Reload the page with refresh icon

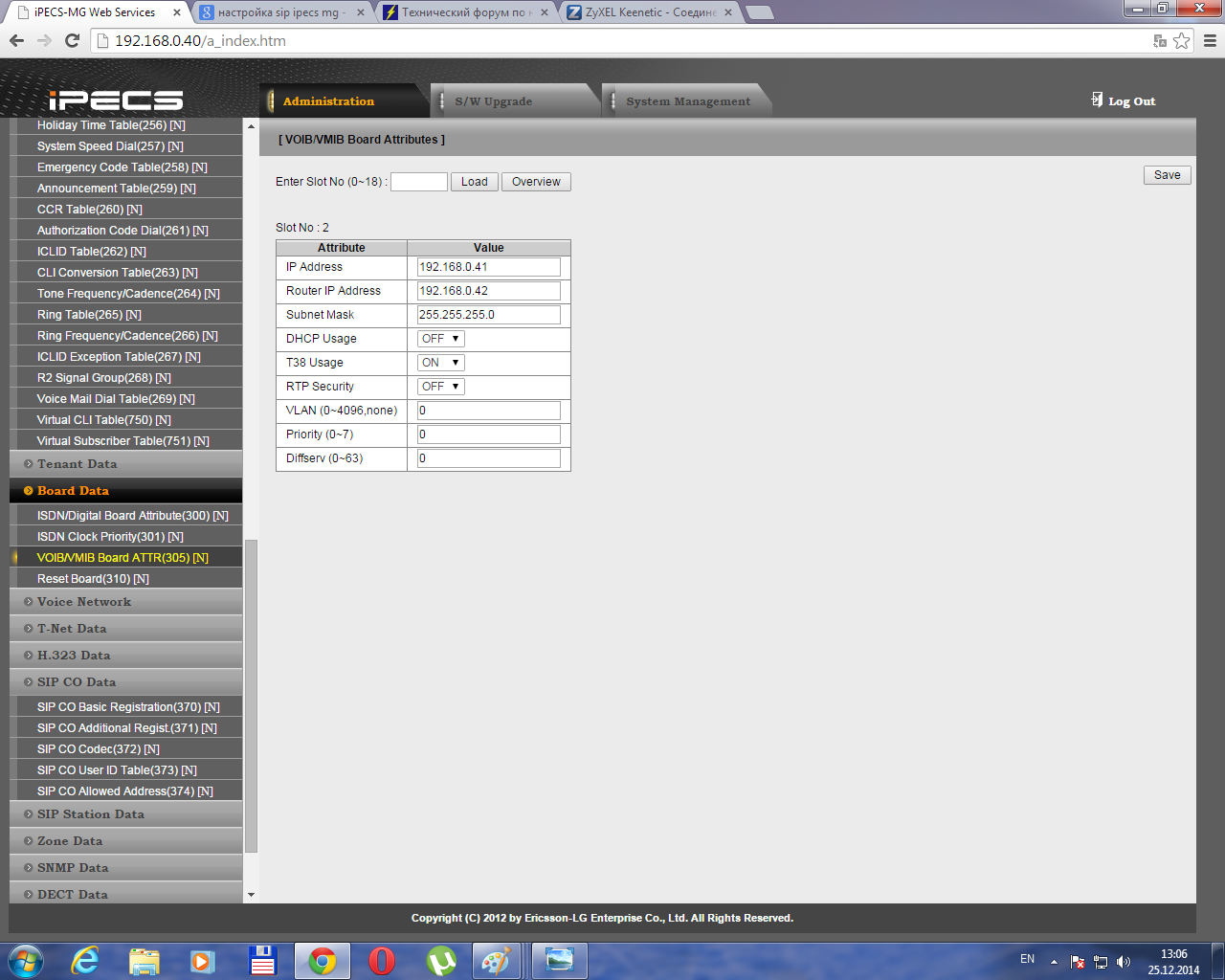72,40
